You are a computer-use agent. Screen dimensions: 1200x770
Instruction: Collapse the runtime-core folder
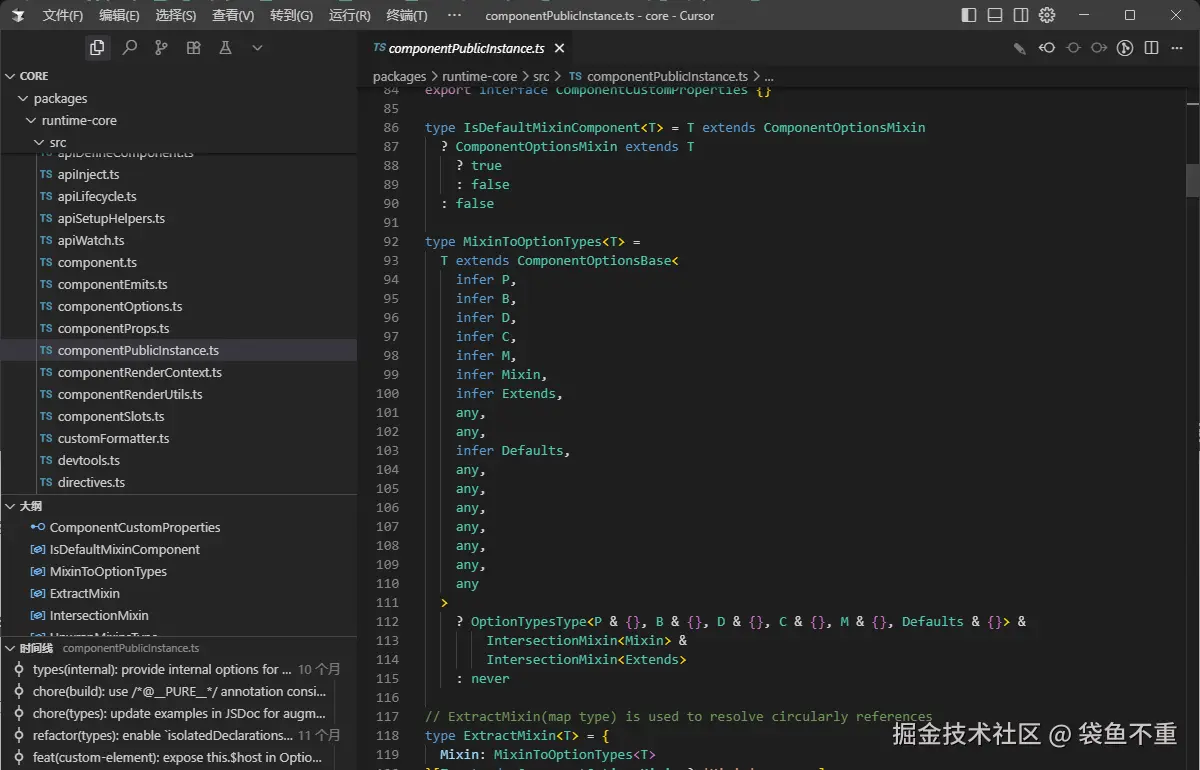(x=79, y=120)
